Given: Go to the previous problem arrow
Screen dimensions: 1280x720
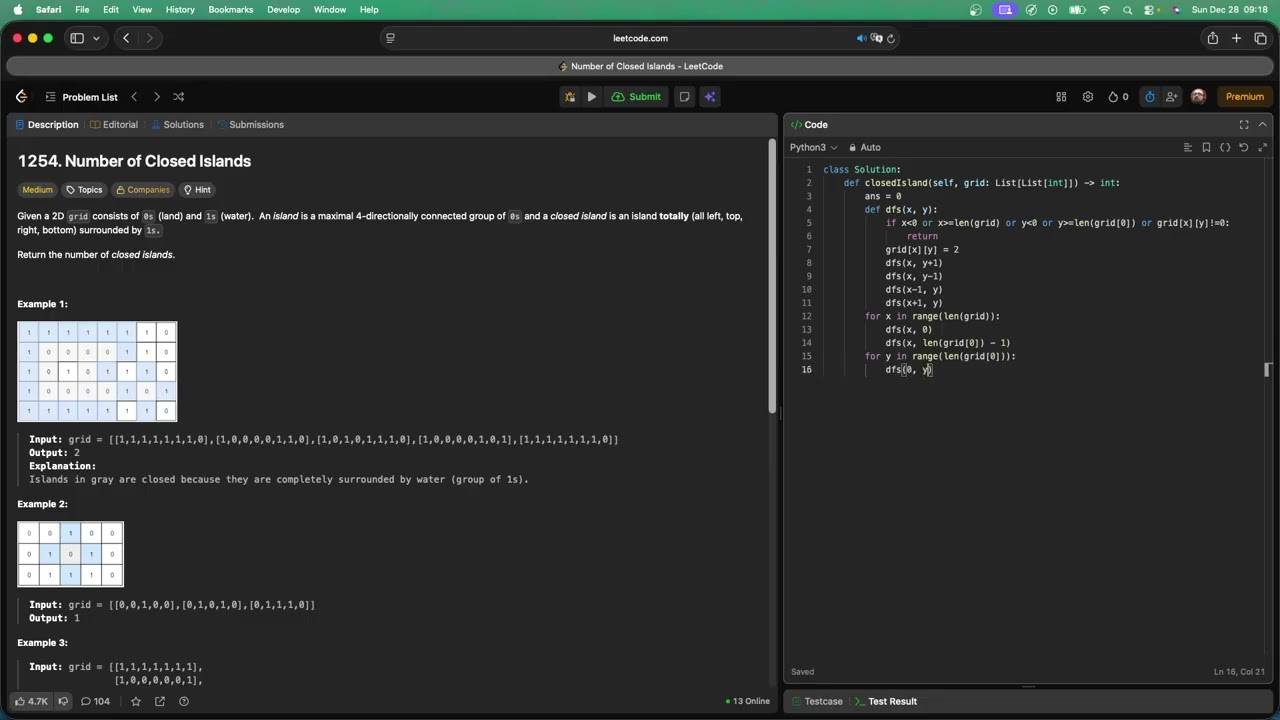Looking at the screenshot, I should coord(134,97).
